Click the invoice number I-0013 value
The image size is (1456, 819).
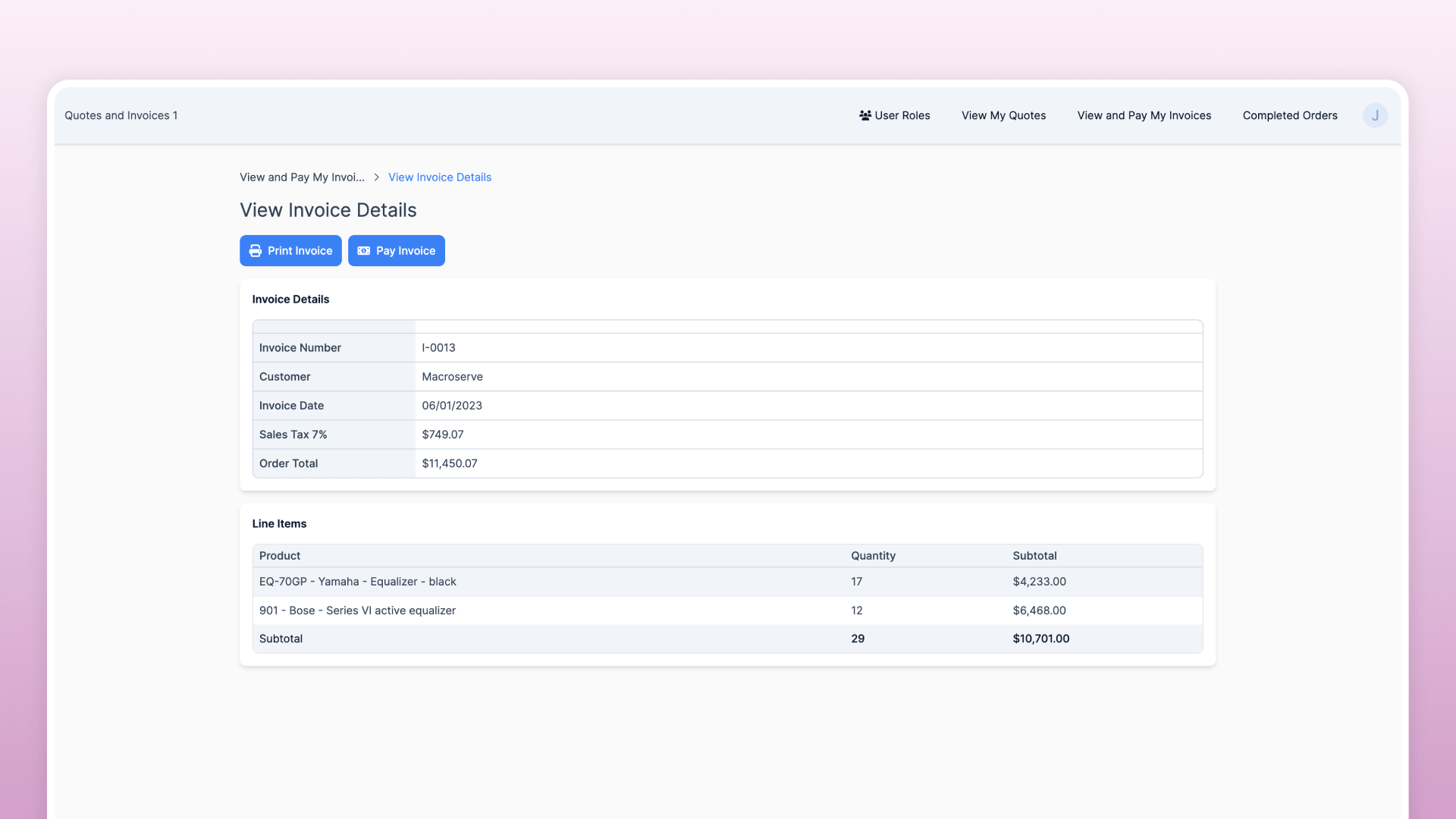click(x=438, y=348)
